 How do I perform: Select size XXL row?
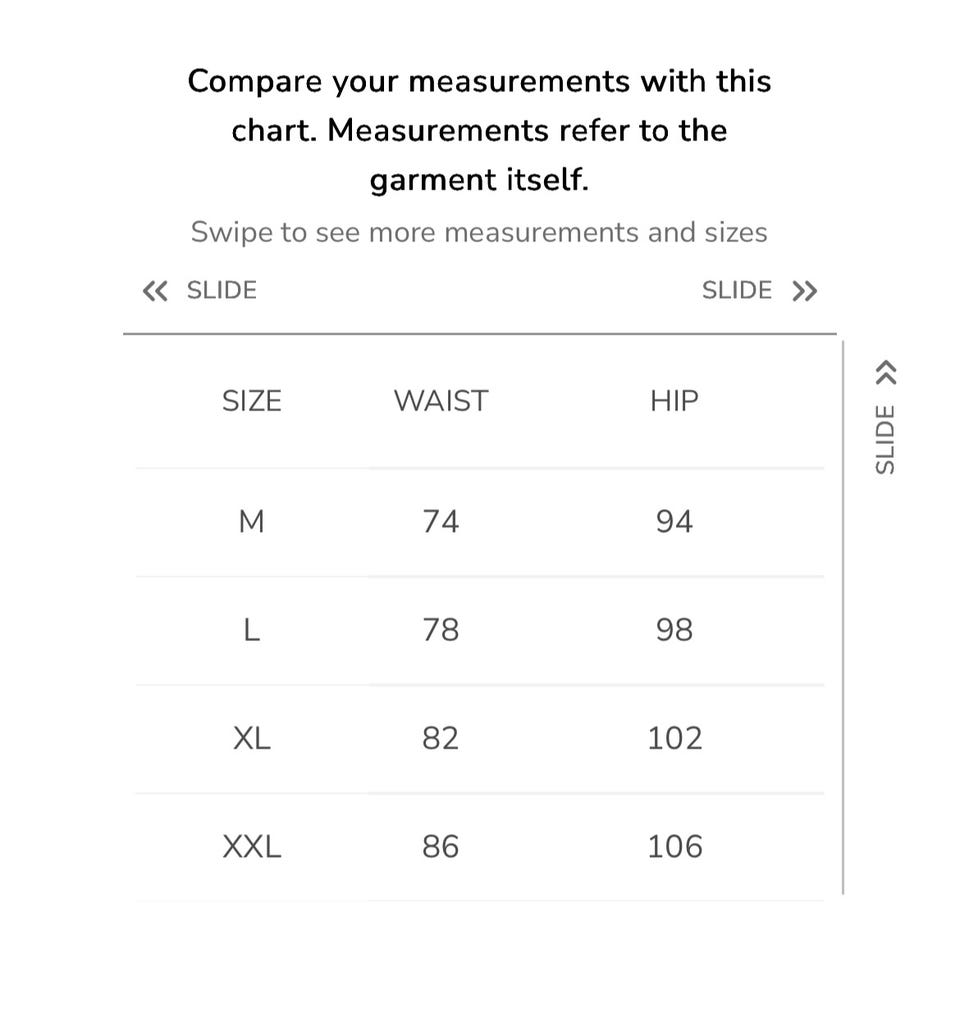(480, 847)
